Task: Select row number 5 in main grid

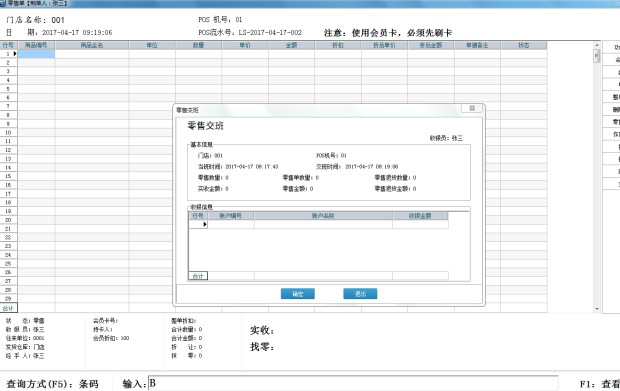Action: (8, 89)
